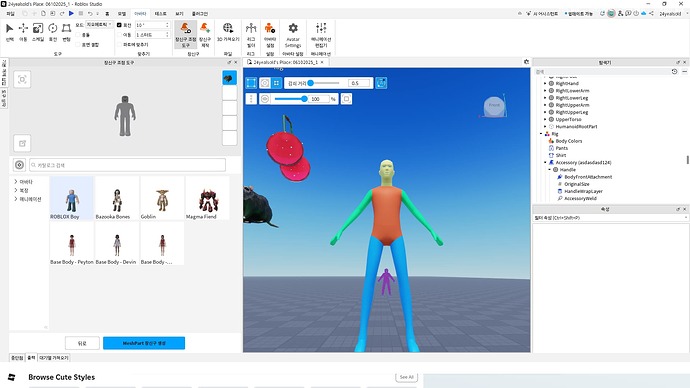Image resolution: width=690 pixels, height=388 pixels.
Task: Expand the Animation category in the catalog tree
Action: tap(16, 199)
